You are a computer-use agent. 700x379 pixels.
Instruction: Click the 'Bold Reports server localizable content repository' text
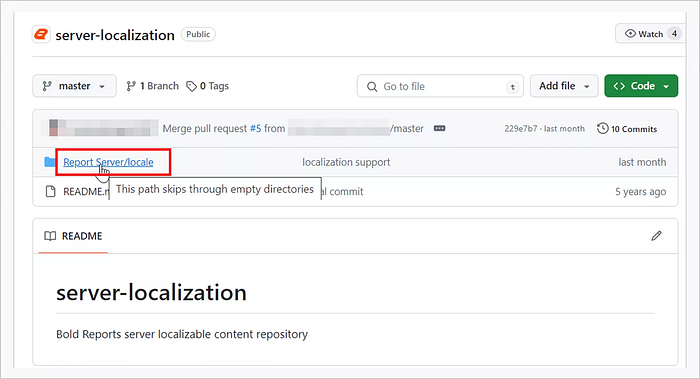(182, 334)
